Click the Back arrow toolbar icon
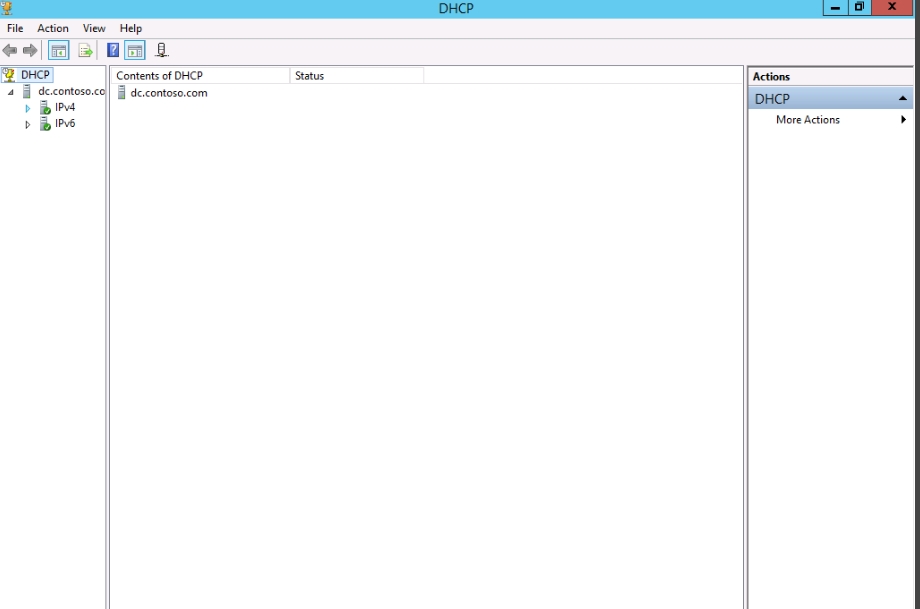Viewport: 920px width, 609px height. point(10,50)
